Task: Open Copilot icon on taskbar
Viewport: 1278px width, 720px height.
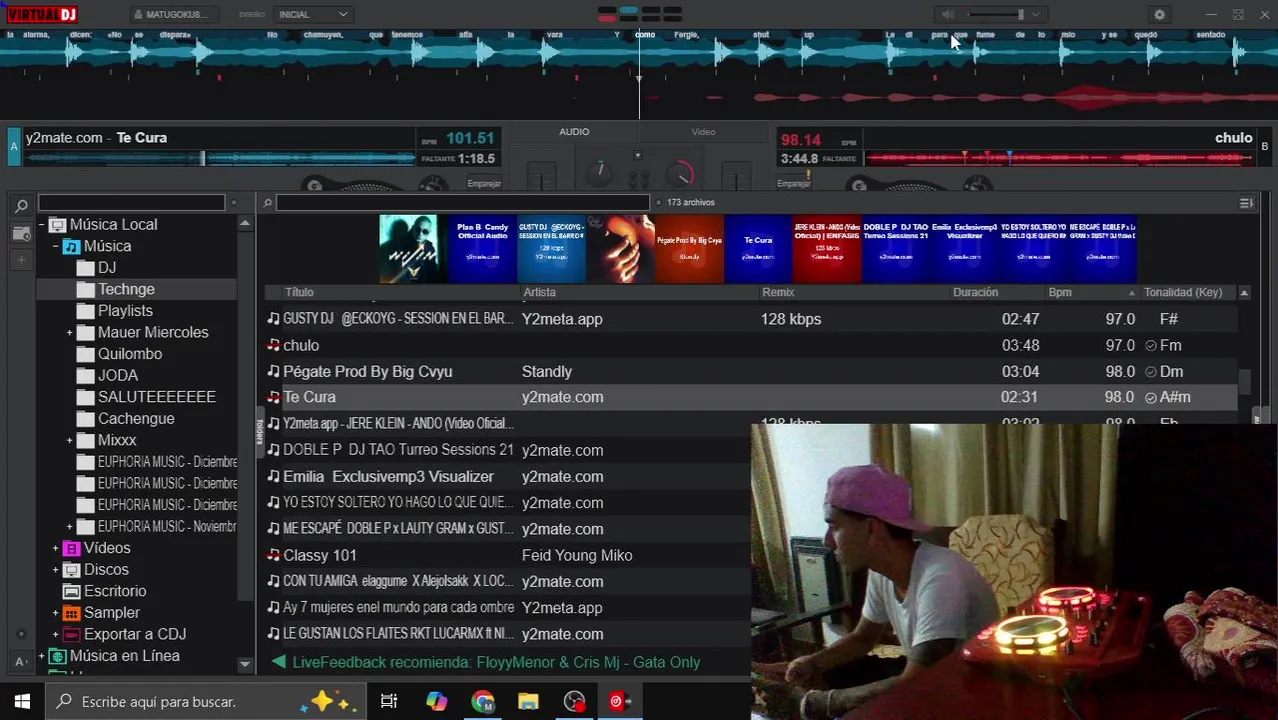Action: point(437,701)
